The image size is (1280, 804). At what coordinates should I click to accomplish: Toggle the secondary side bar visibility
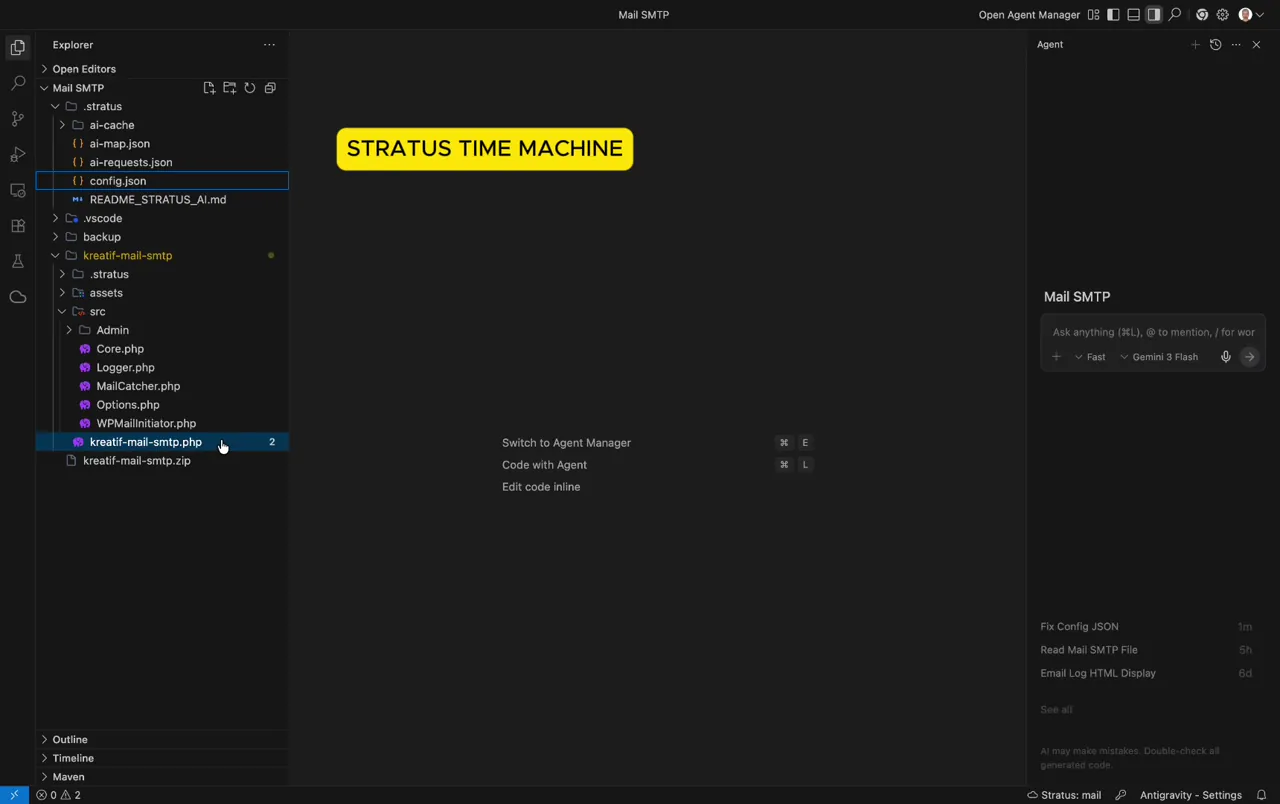pyautogui.click(x=1154, y=15)
